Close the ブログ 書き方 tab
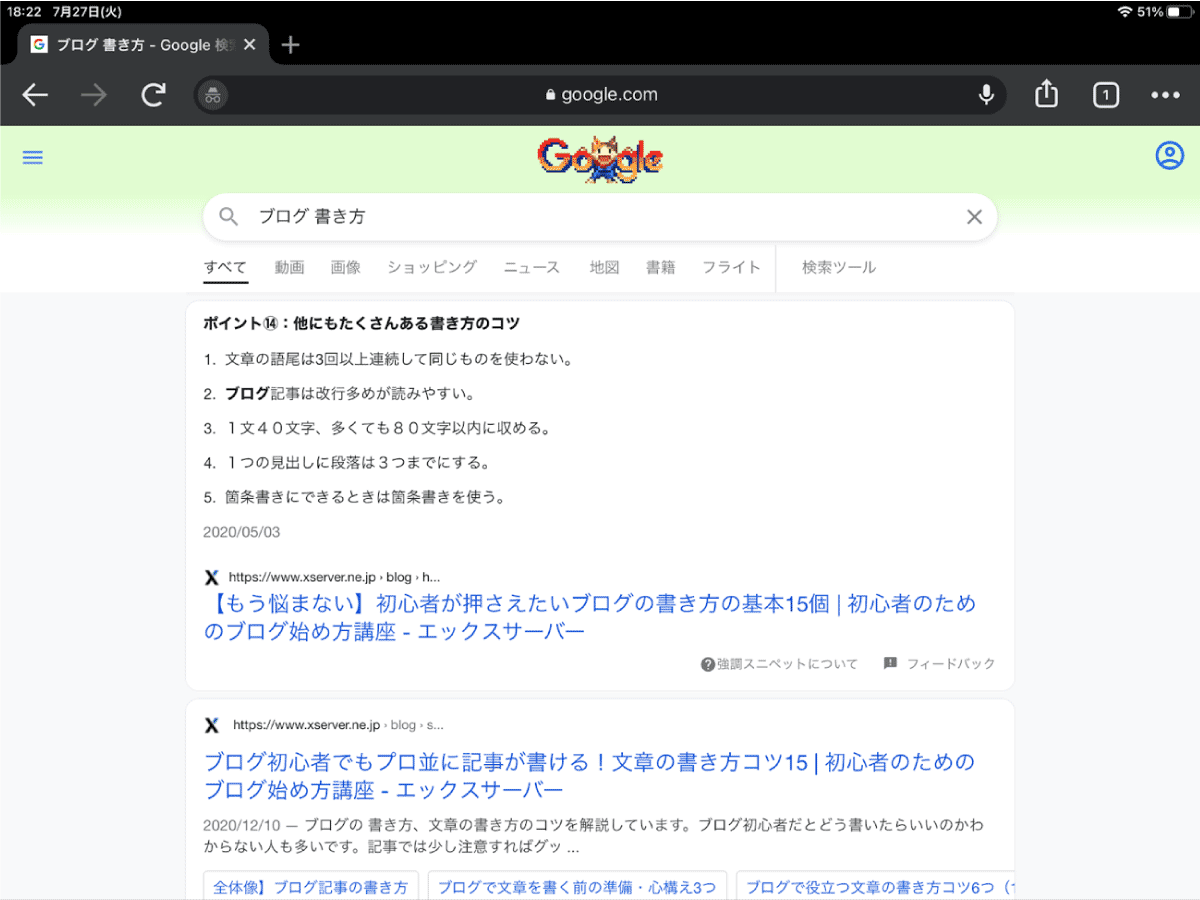The image size is (1200, 900). (x=249, y=45)
